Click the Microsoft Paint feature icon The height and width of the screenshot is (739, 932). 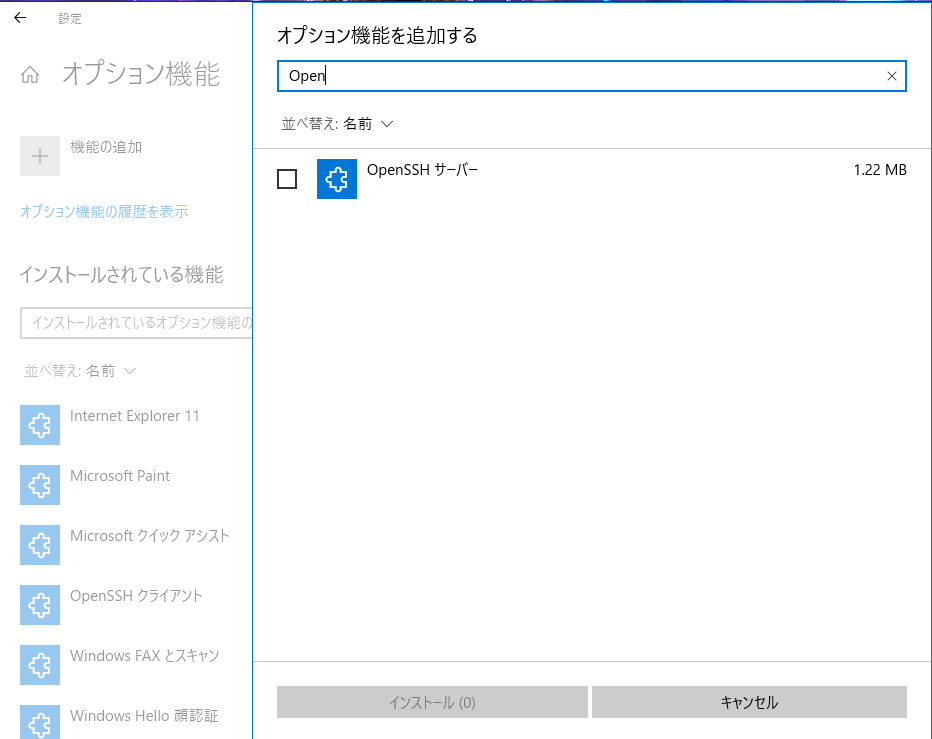click(x=40, y=485)
